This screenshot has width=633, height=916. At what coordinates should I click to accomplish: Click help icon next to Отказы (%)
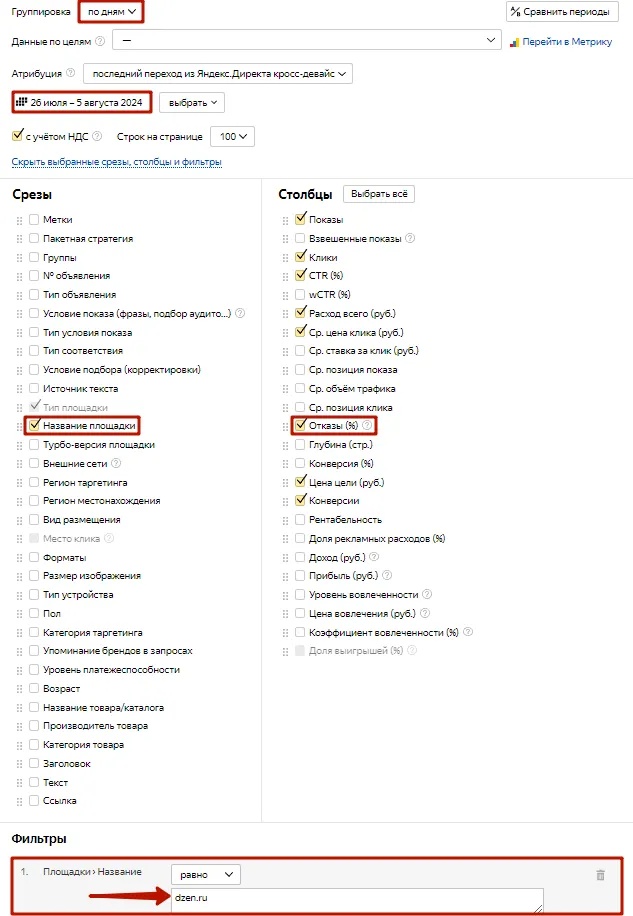[x=367, y=426]
